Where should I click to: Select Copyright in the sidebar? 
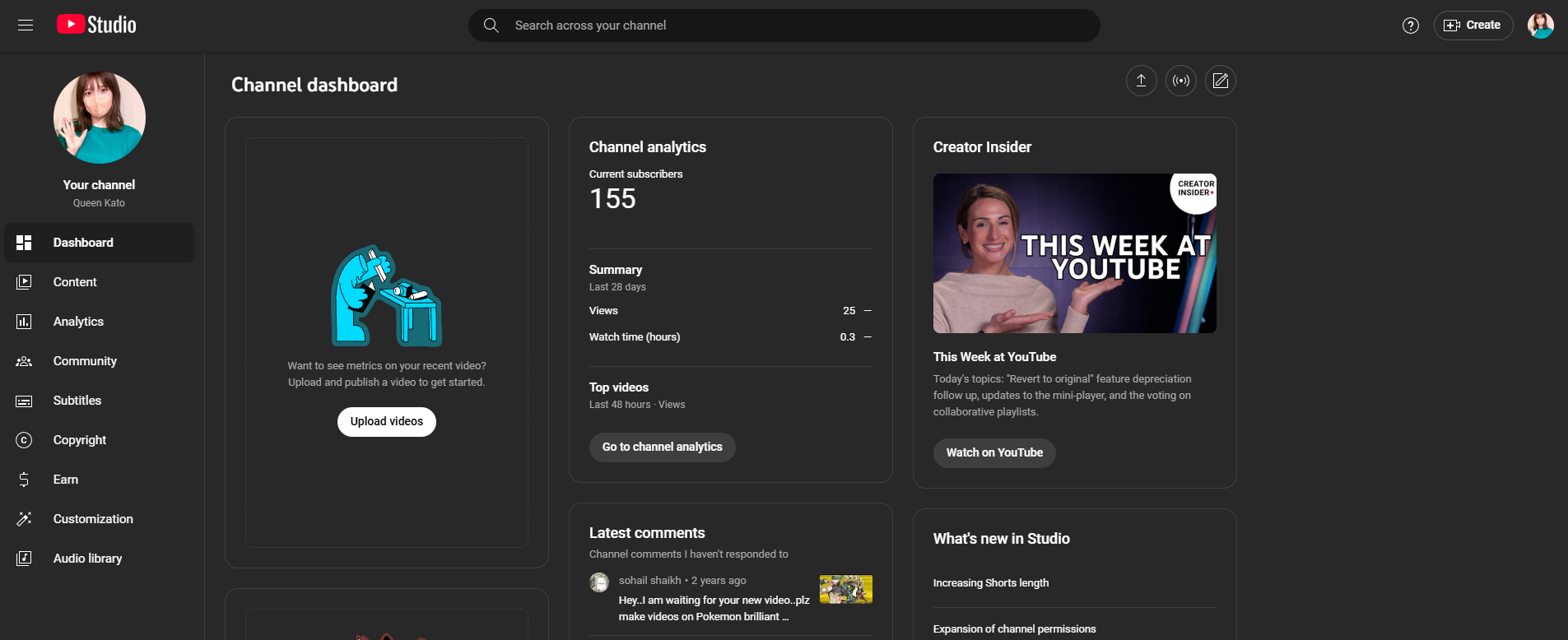coord(80,440)
